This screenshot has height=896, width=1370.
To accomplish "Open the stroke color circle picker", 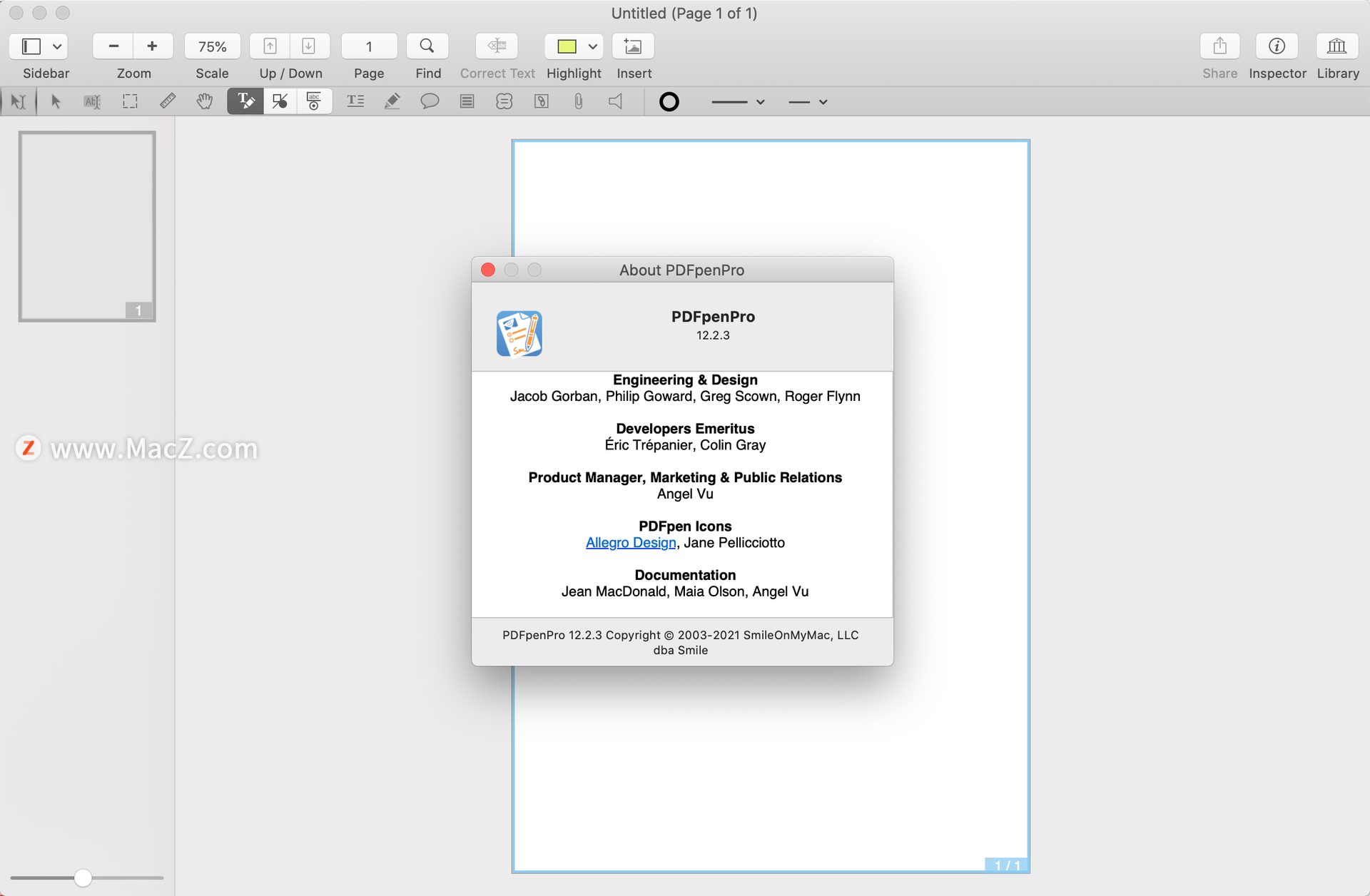I will tap(669, 102).
